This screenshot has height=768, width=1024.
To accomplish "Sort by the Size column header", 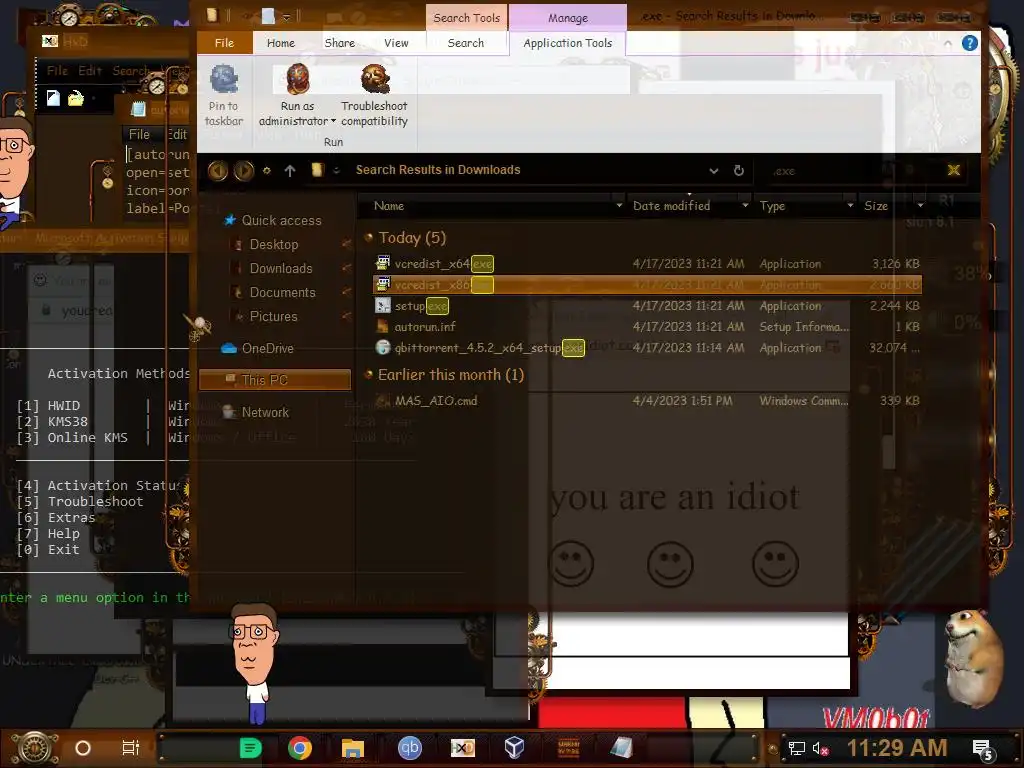I will coord(876,206).
